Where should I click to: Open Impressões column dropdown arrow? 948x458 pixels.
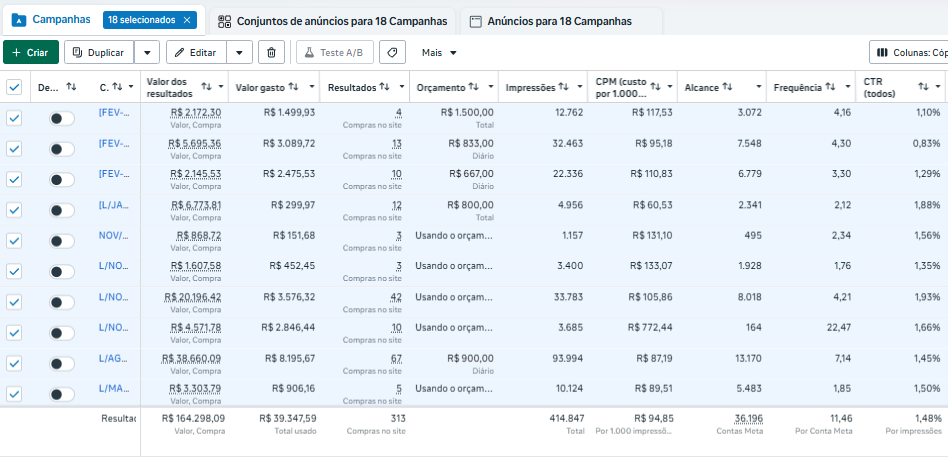[x=580, y=87]
